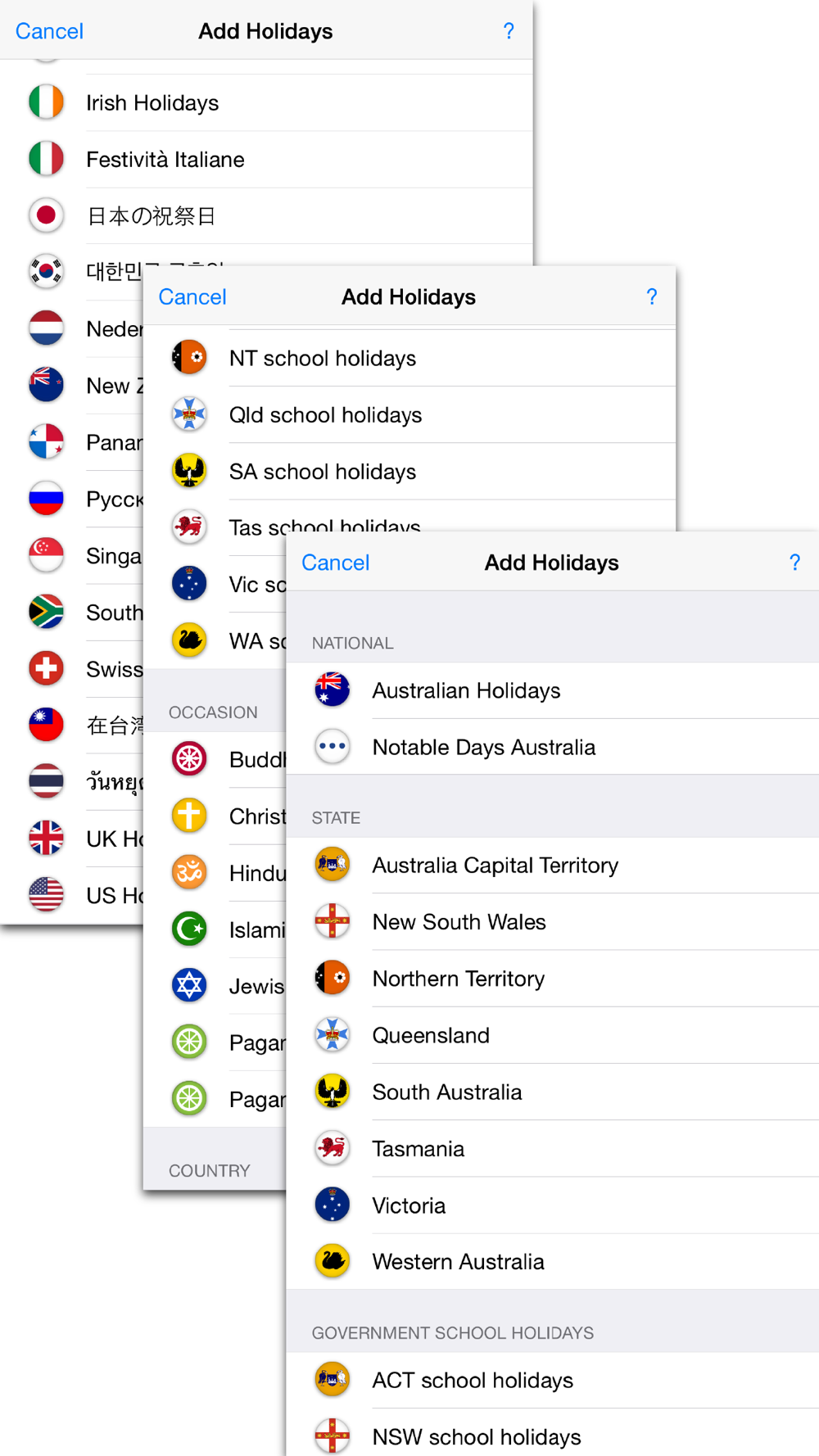This screenshot has width=819, height=1456.
Task: Tap the Australian flag icon
Action: (333, 690)
